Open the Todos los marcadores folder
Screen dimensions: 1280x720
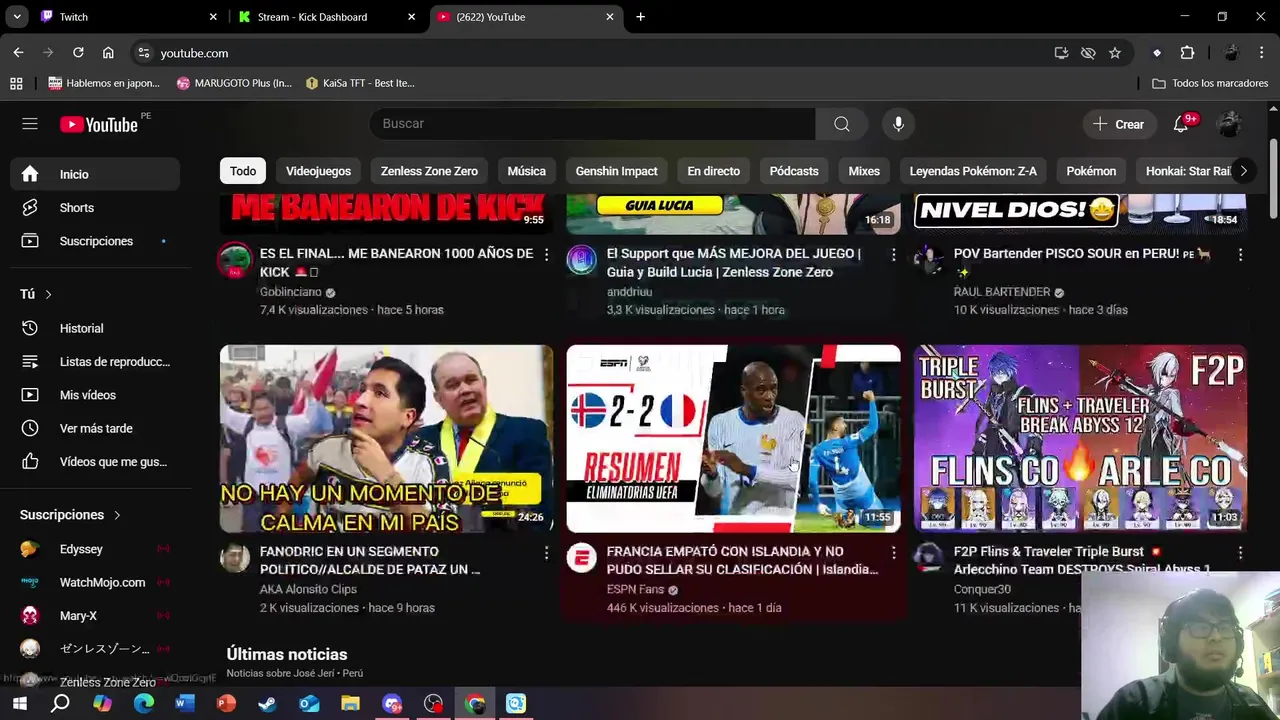point(1210,83)
